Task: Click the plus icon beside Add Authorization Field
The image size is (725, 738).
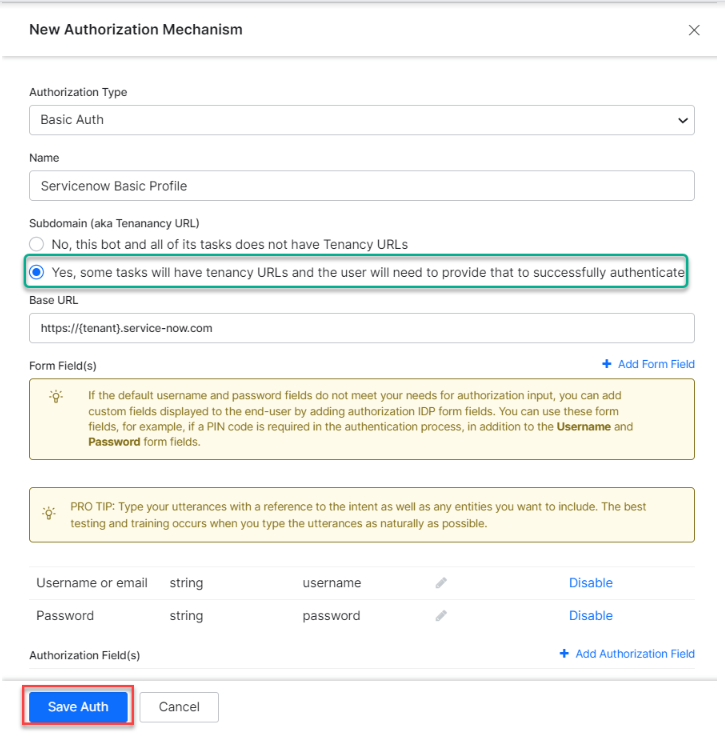Action: click(x=564, y=654)
